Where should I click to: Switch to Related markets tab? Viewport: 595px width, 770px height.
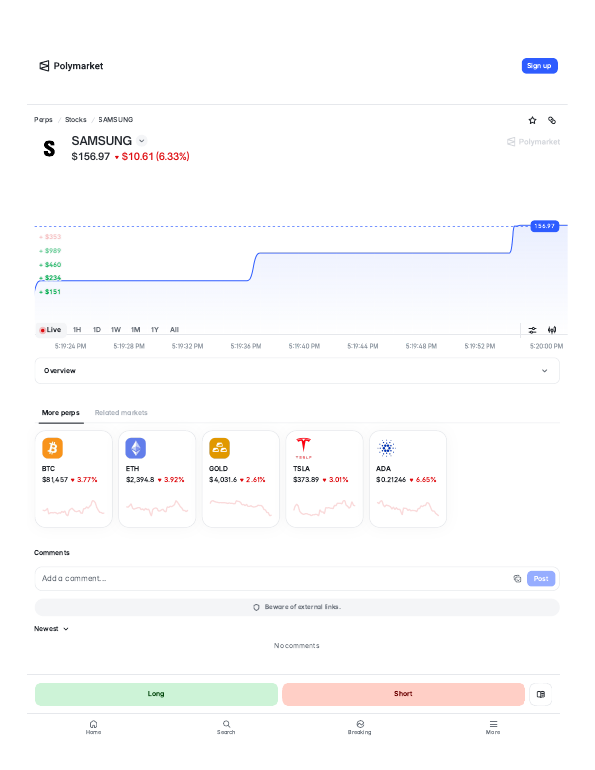coord(121,412)
